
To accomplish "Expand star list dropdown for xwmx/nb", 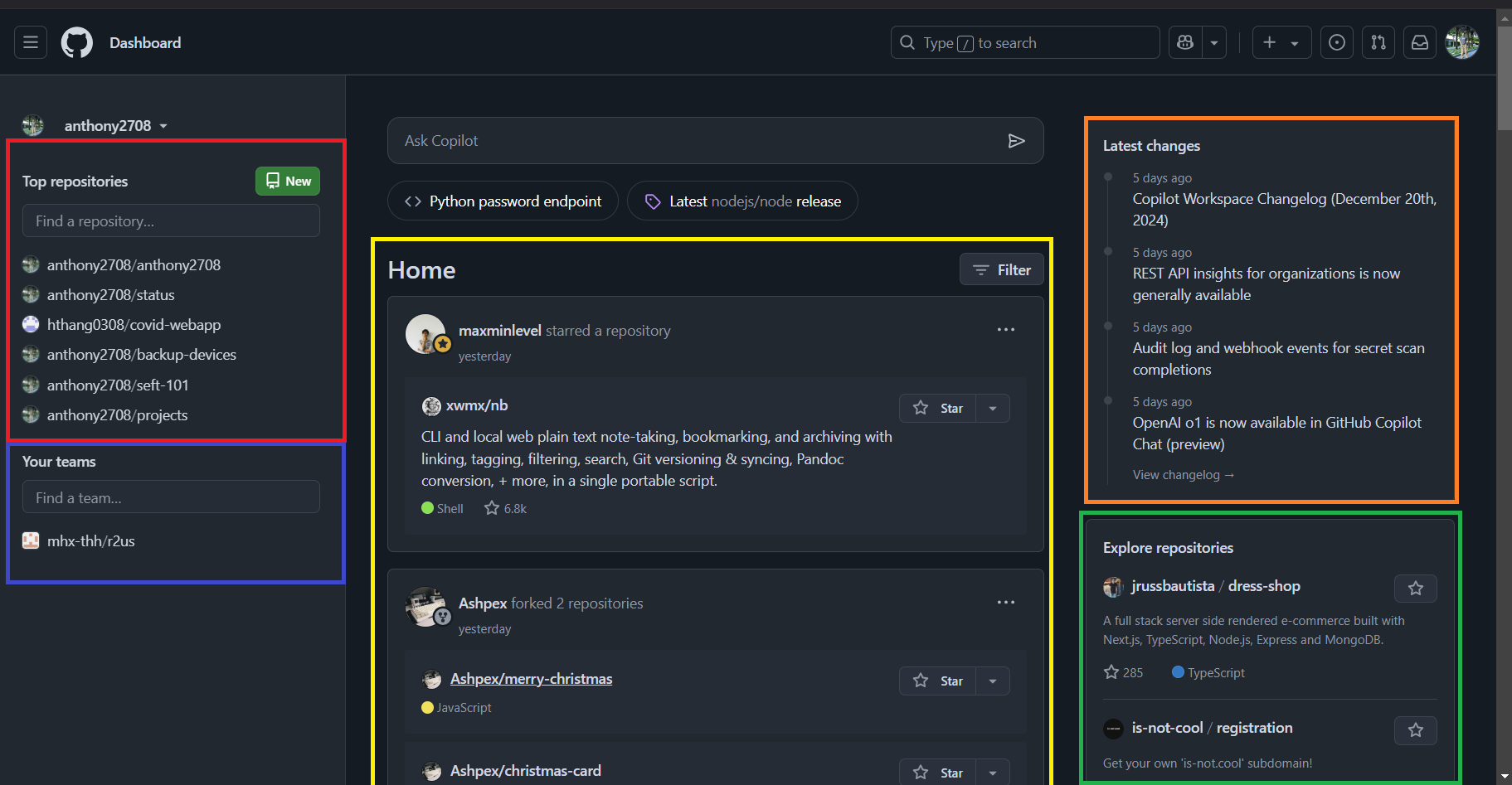I will pos(993,408).
